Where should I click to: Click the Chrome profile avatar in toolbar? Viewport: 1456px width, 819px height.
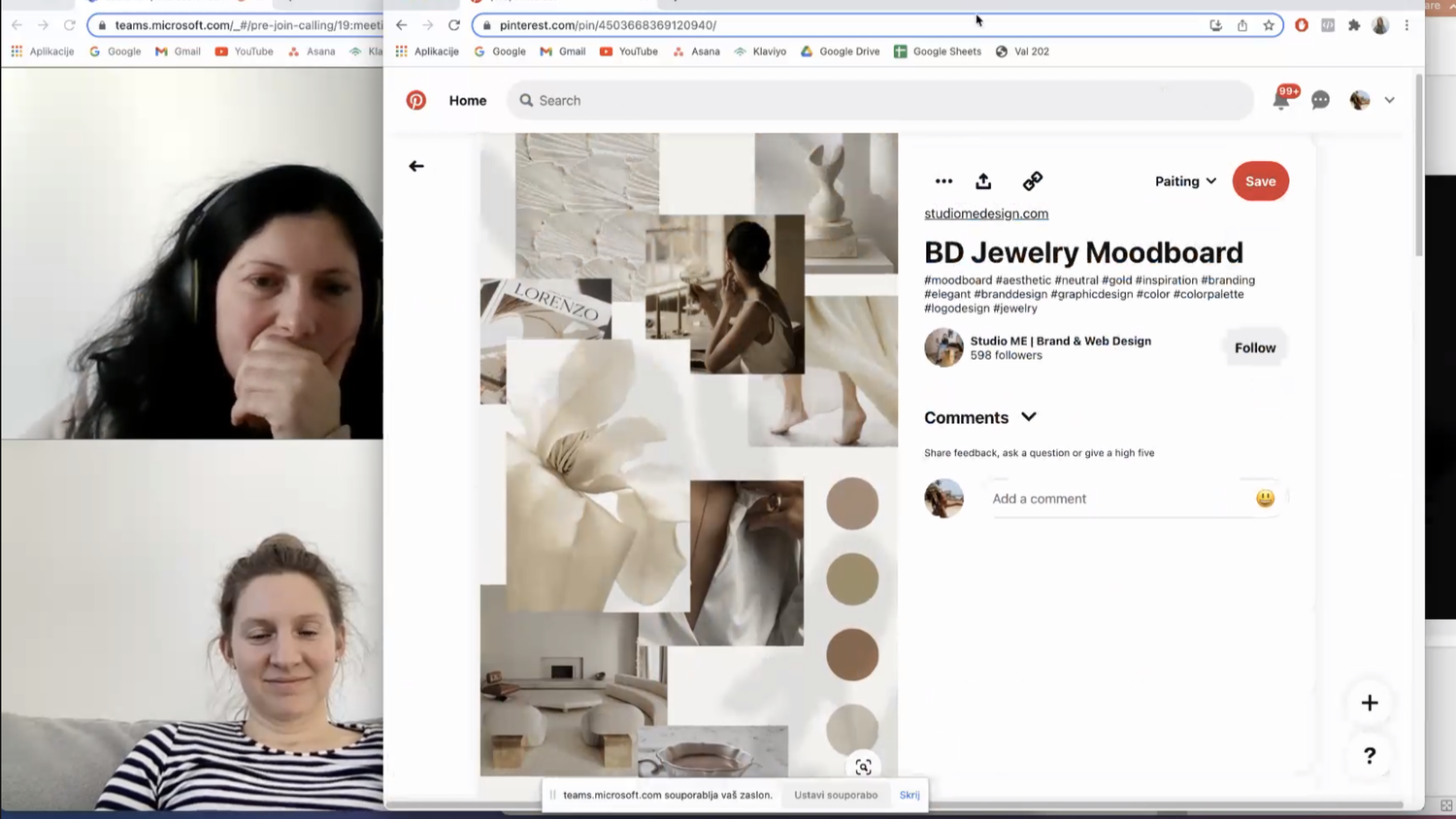pyautogui.click(x=1380, y=25)
